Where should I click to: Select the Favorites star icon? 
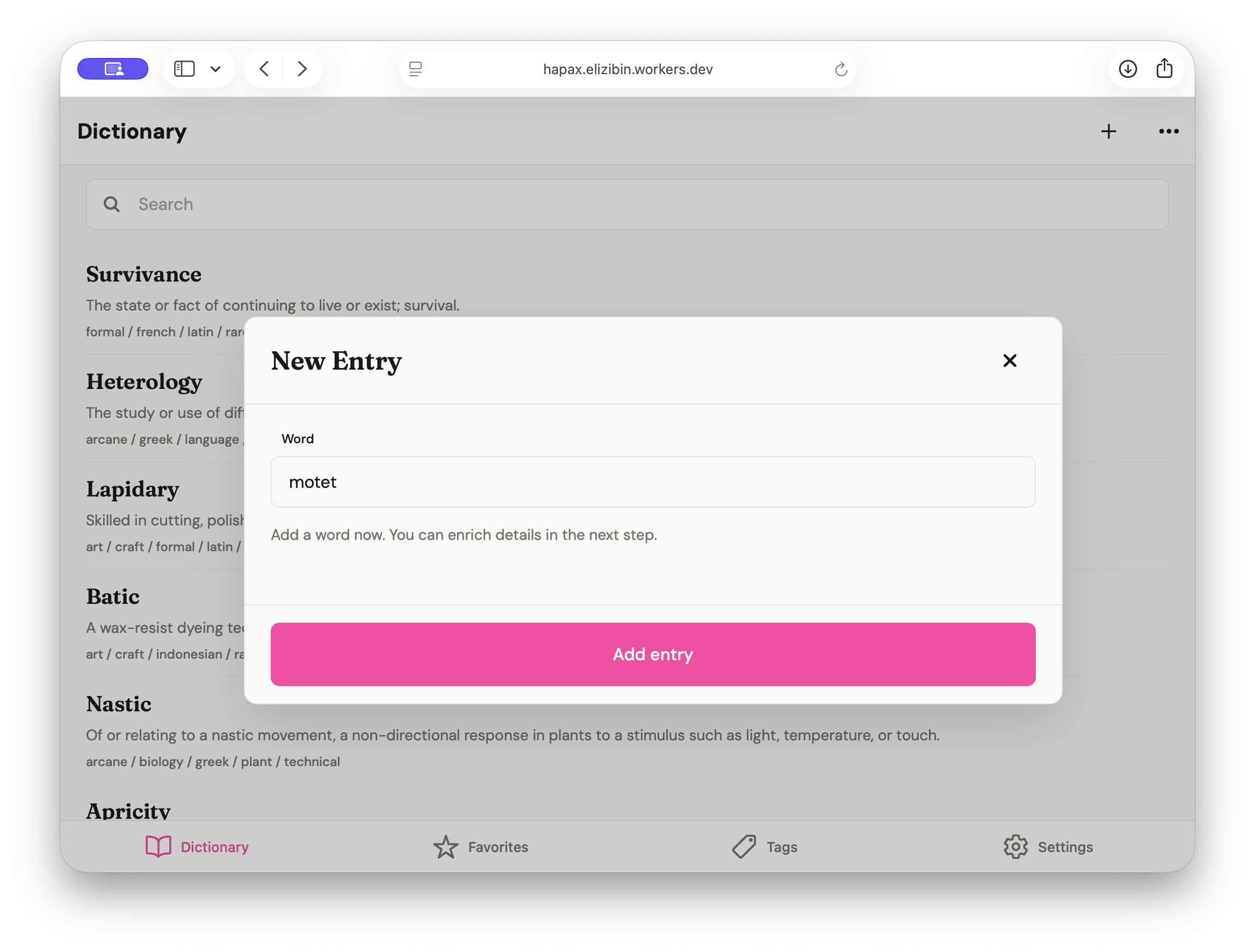click(446, 847)
